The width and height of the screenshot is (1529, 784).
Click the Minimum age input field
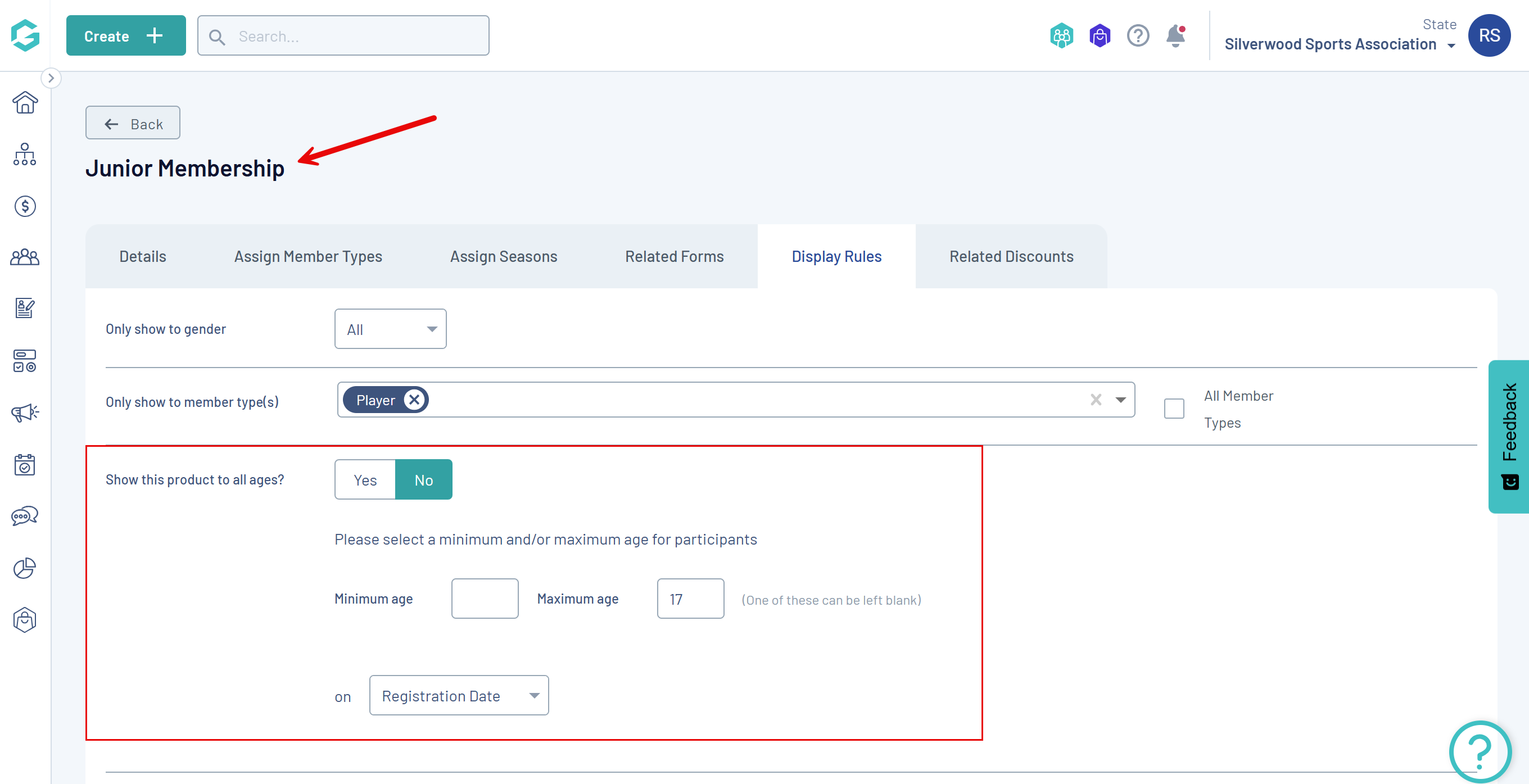[x=485, y=598]
